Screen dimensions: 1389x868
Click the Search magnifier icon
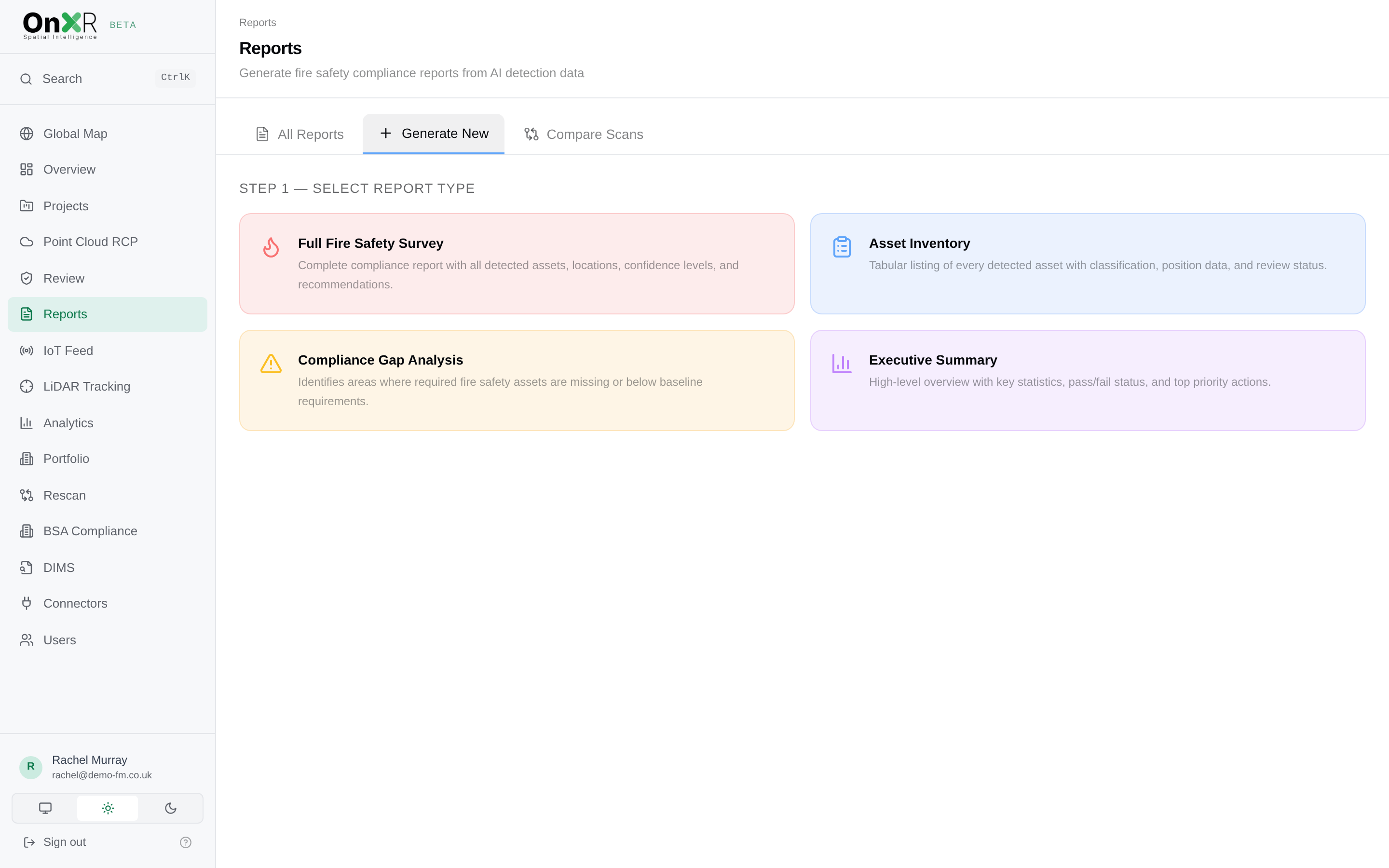pyautogui.click(x=26, y=79)
